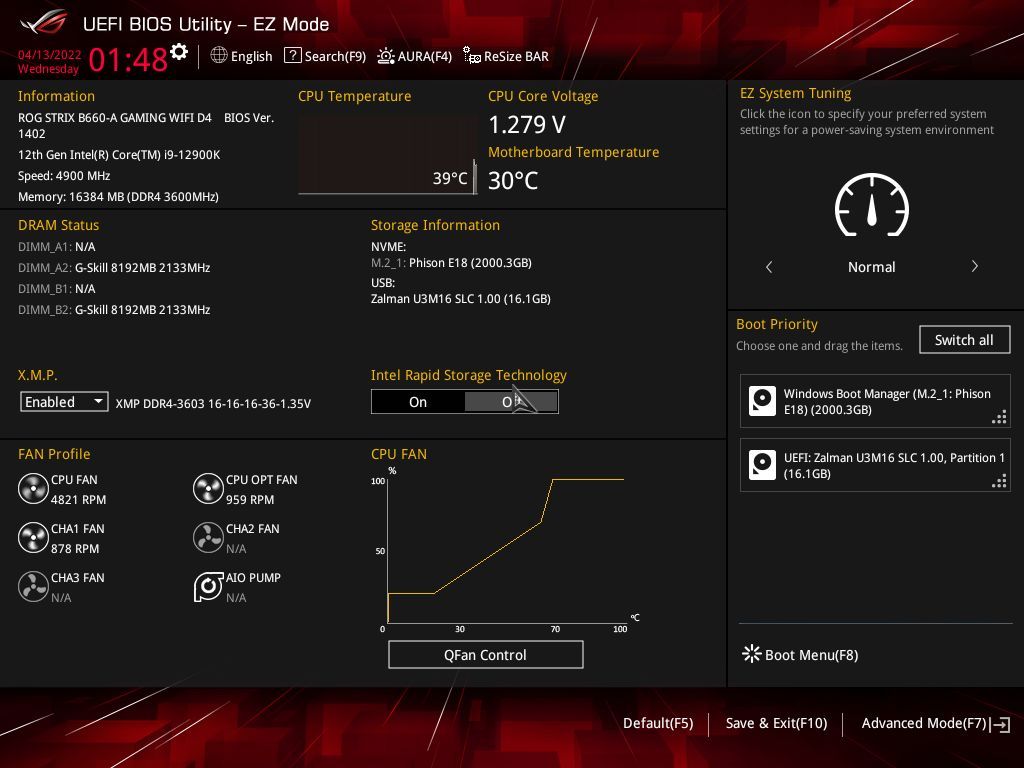The width and height of the screenshot is (1024, 768).
Task: Click the Advanced Mode exit arrow icon
Action: [x=1000, y=724]
